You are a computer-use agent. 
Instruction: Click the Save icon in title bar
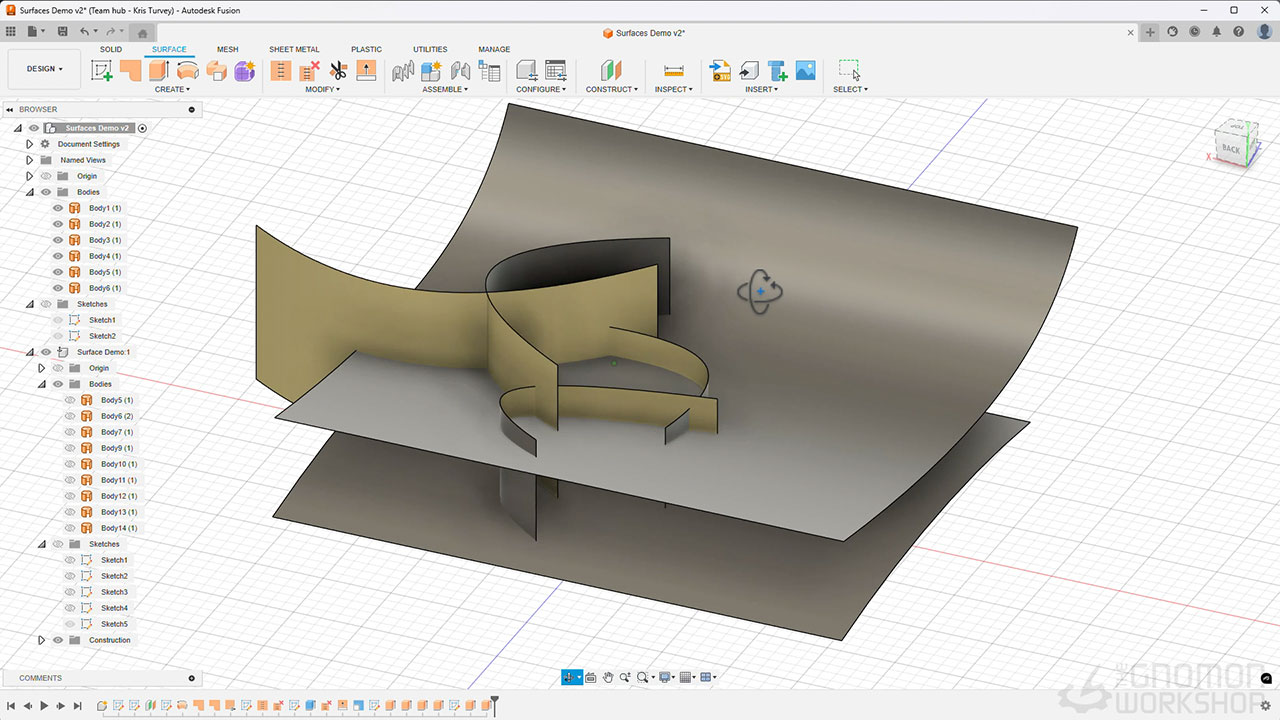[x=62, y=32]
